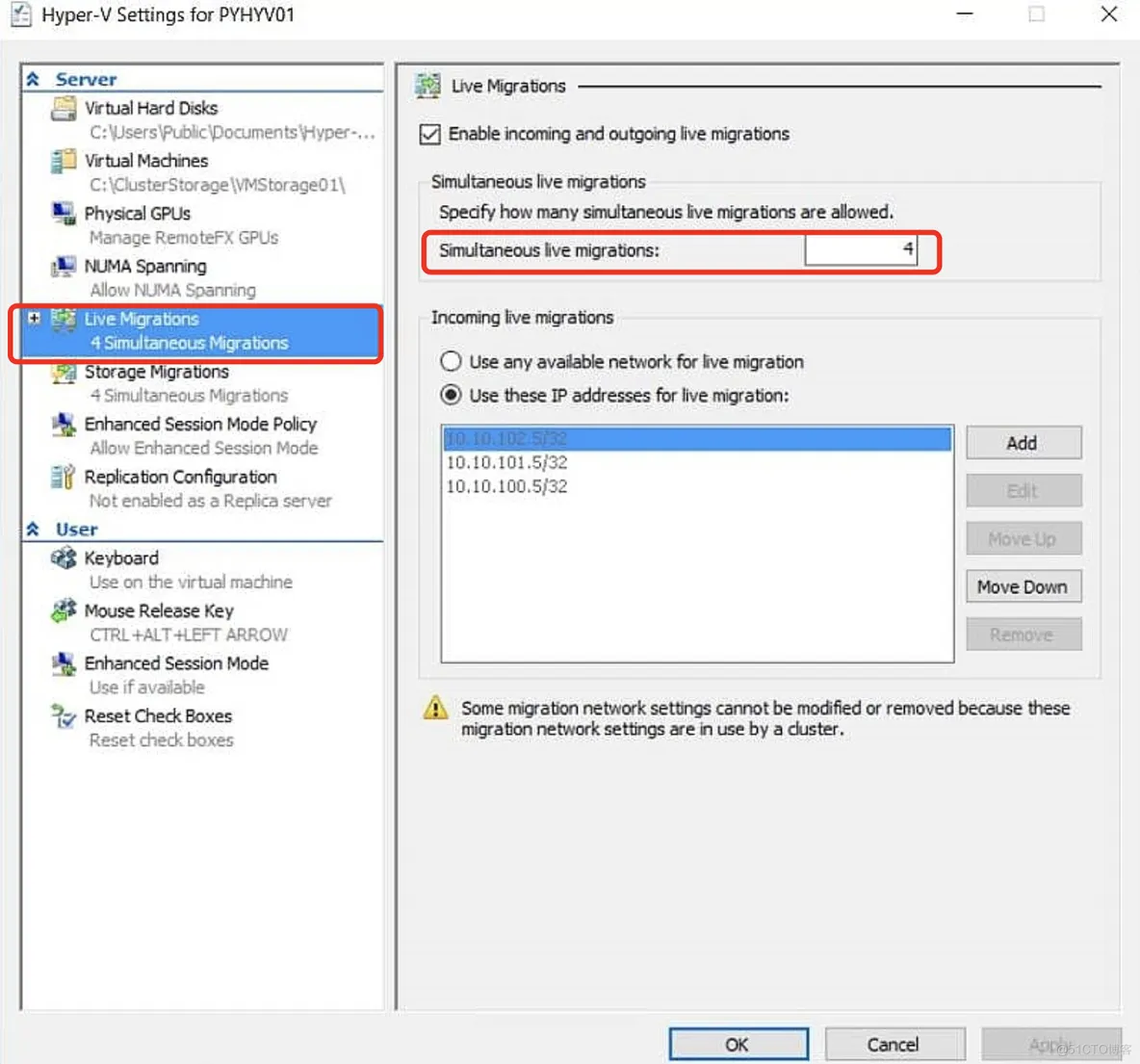The image size is (1140, 1064).
Task: Click 'CTRL+ALT+LEFT ARROW' subtext
Action: coord(189,635)
